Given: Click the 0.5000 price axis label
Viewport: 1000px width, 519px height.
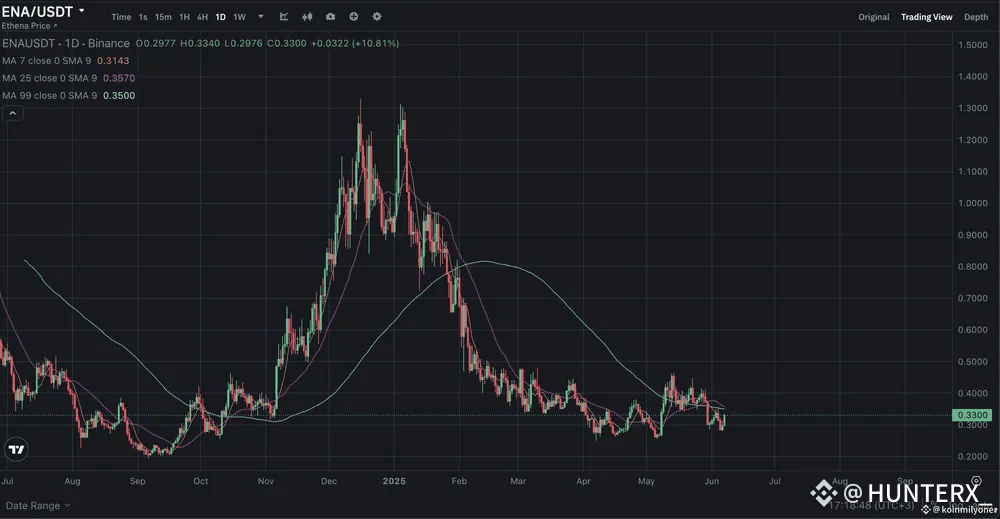Looking at the screenshot, I should point(973,362).
